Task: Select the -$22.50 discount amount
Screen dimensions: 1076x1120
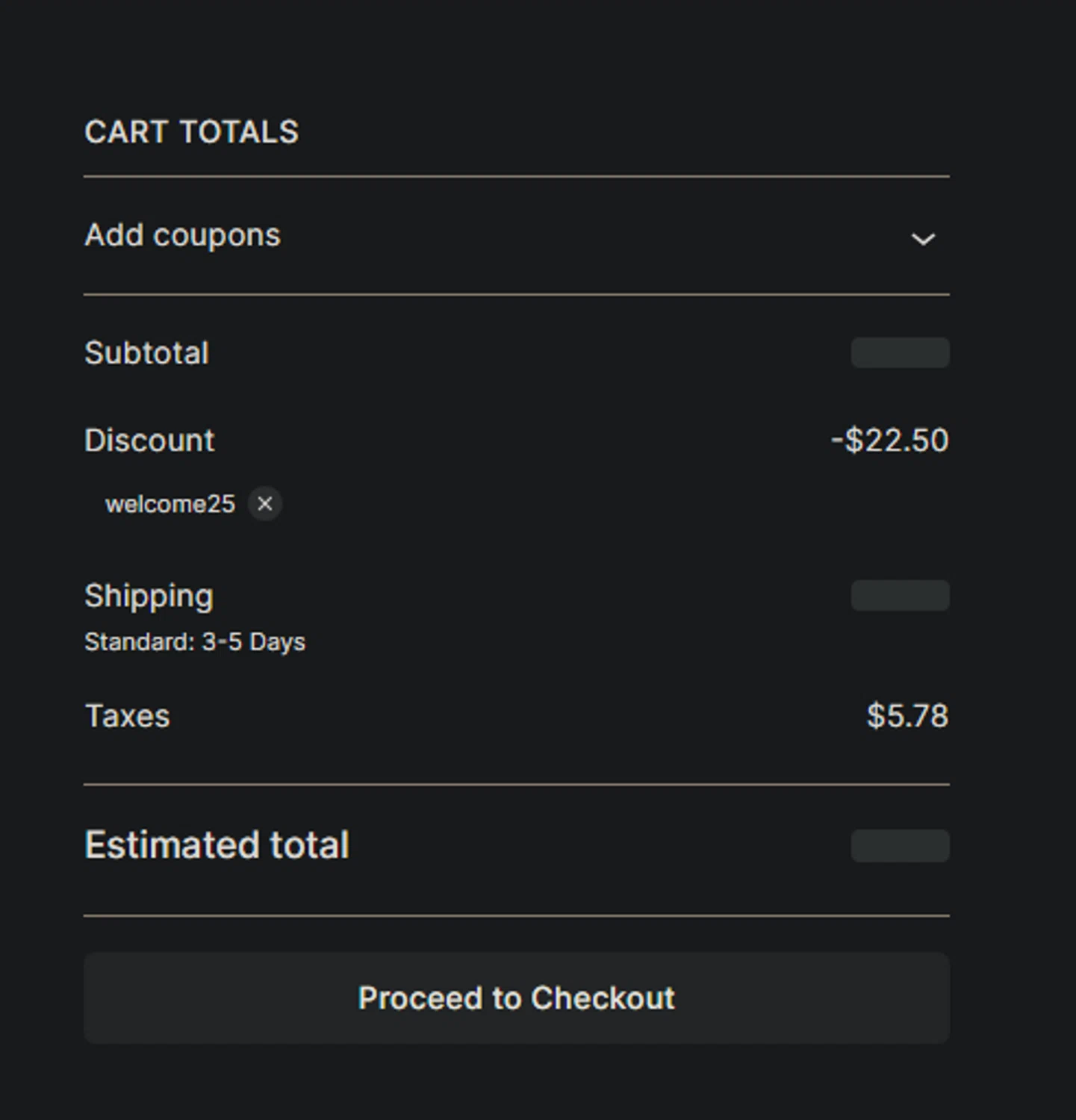Action: click(890, 440)
